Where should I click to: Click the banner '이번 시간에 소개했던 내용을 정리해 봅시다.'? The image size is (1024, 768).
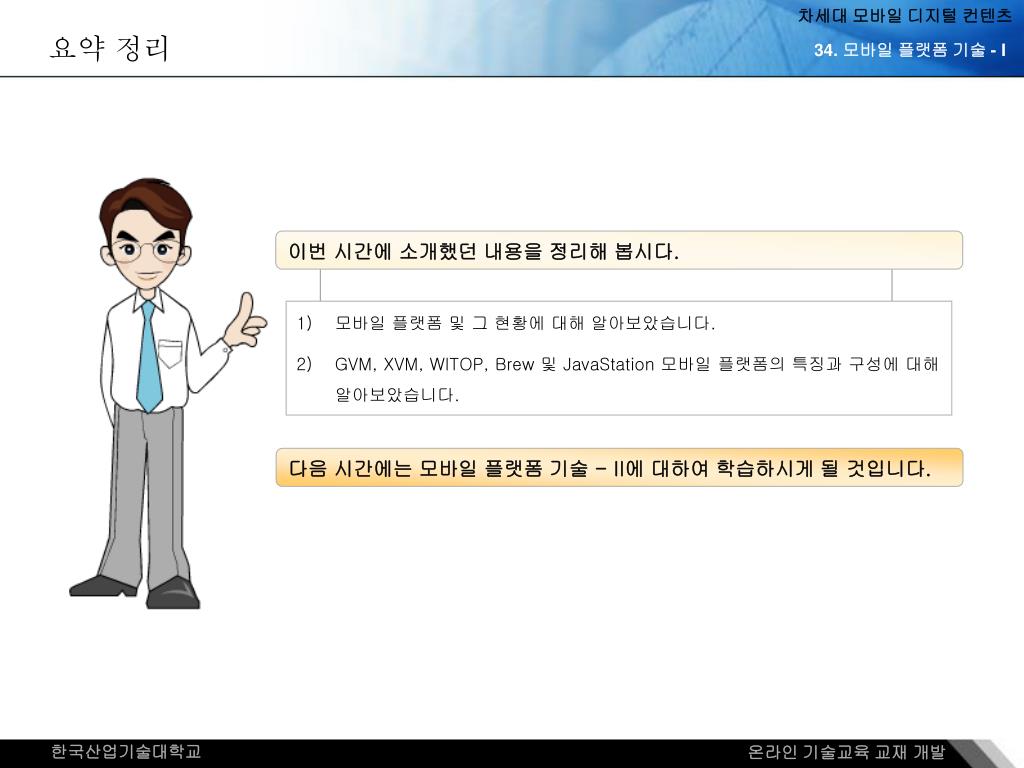point(618,250)
